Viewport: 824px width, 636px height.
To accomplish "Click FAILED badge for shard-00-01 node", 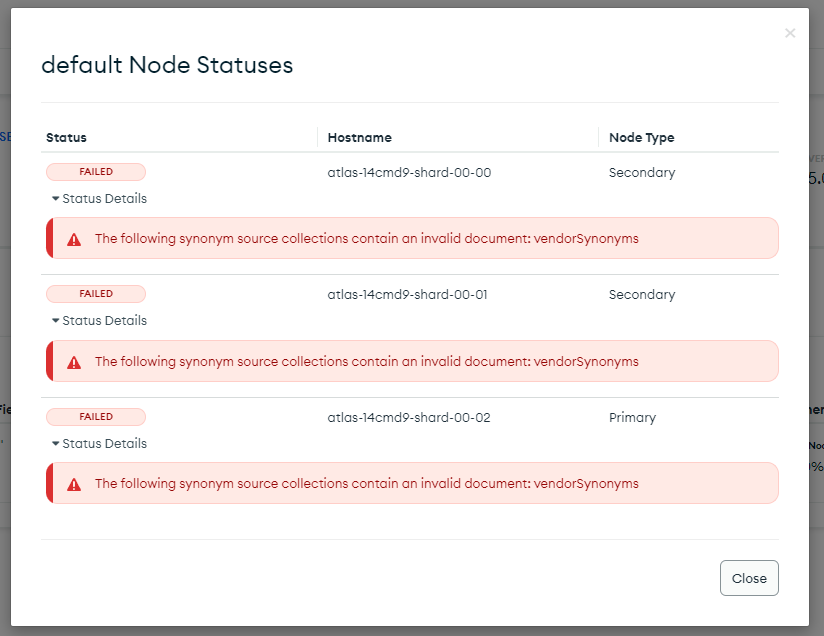I will [96, 294].
